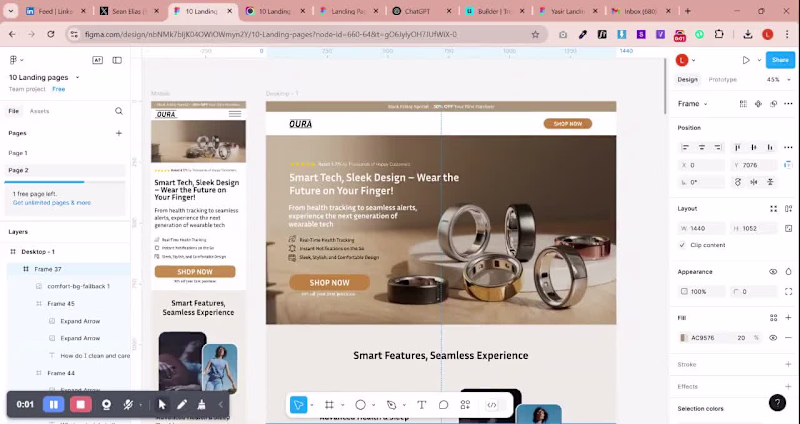
Task: Switch to ChatGPT browser tab
Action: [x=421, y=11]
